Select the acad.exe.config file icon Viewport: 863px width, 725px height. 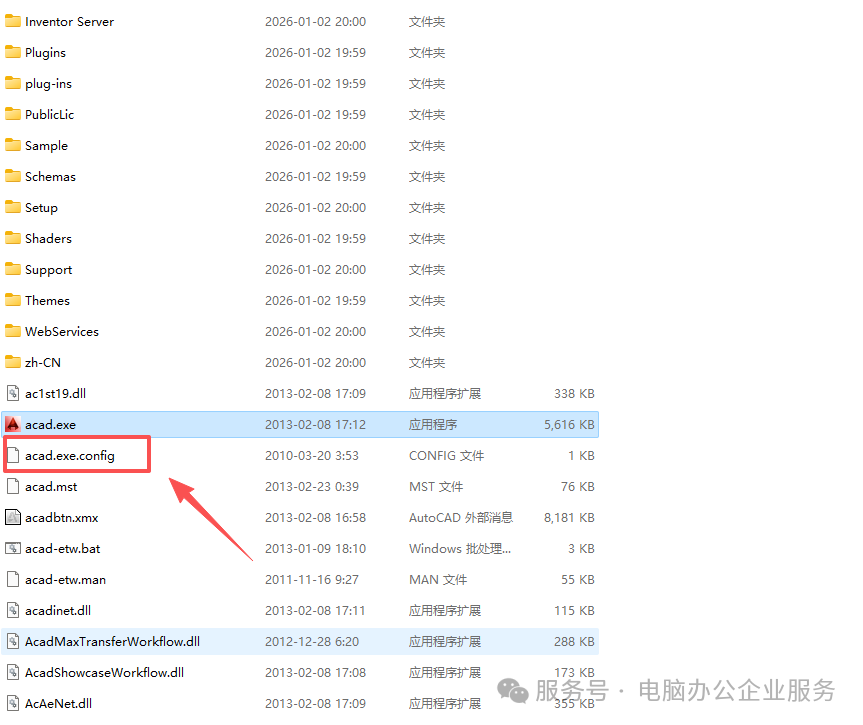click(13, 455)
